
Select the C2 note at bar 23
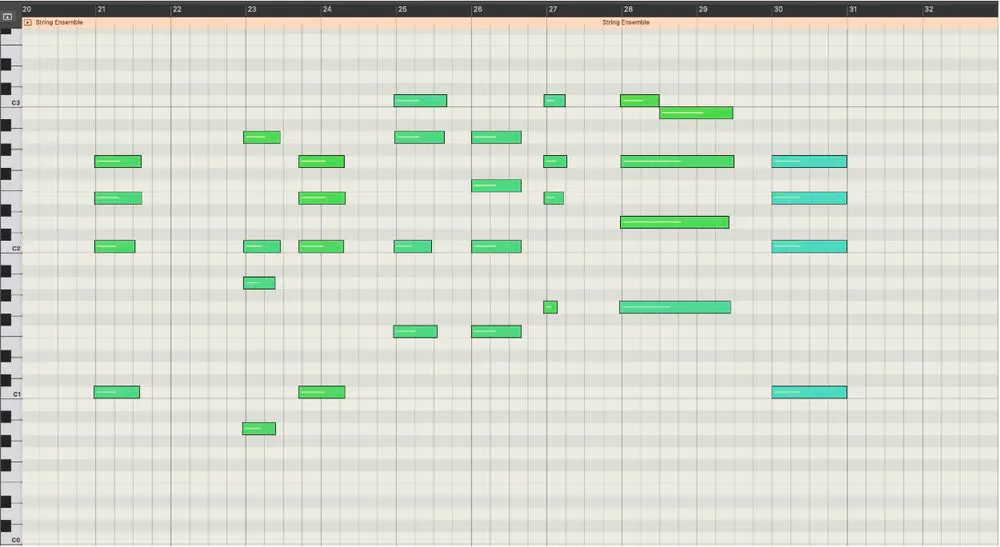261,246
